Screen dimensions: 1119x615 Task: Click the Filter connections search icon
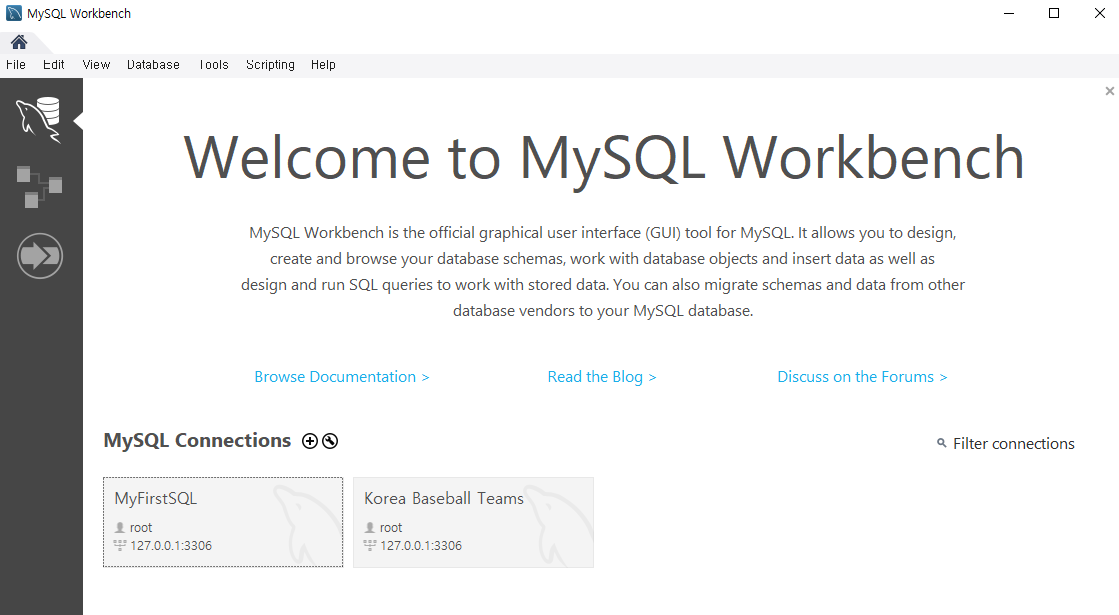pos(941,443)
